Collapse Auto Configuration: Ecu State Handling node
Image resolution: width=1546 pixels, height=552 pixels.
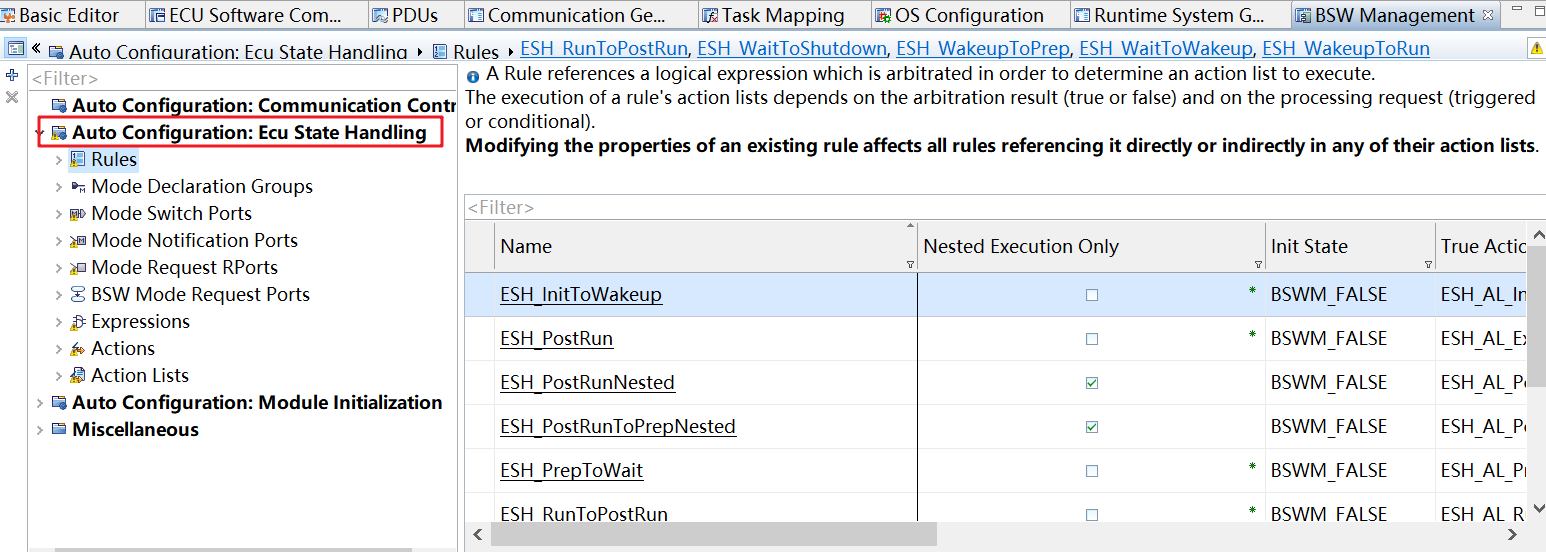[x=40, y=133]
